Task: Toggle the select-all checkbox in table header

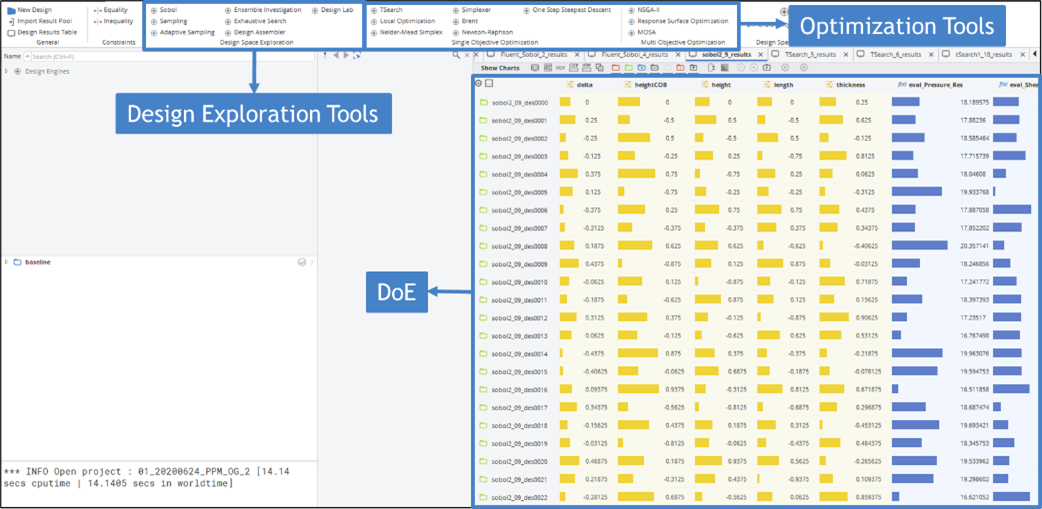Action: pos(488,83)
